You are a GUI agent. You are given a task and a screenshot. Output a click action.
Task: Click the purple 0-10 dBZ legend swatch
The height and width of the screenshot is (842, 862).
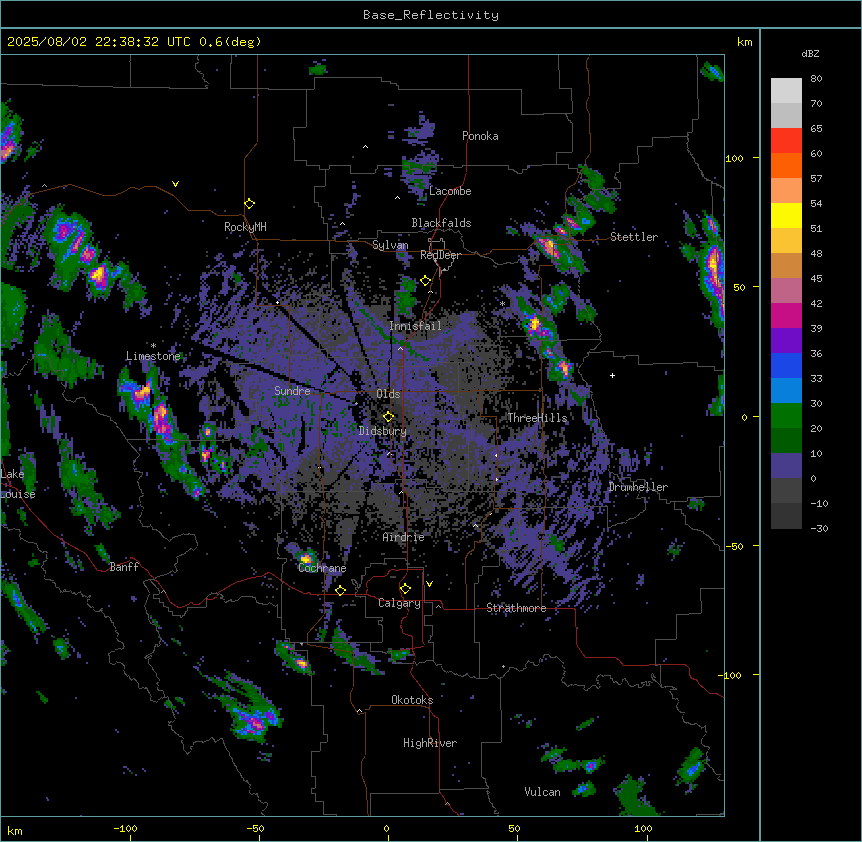pyautogui.click(x=786, y=466)
